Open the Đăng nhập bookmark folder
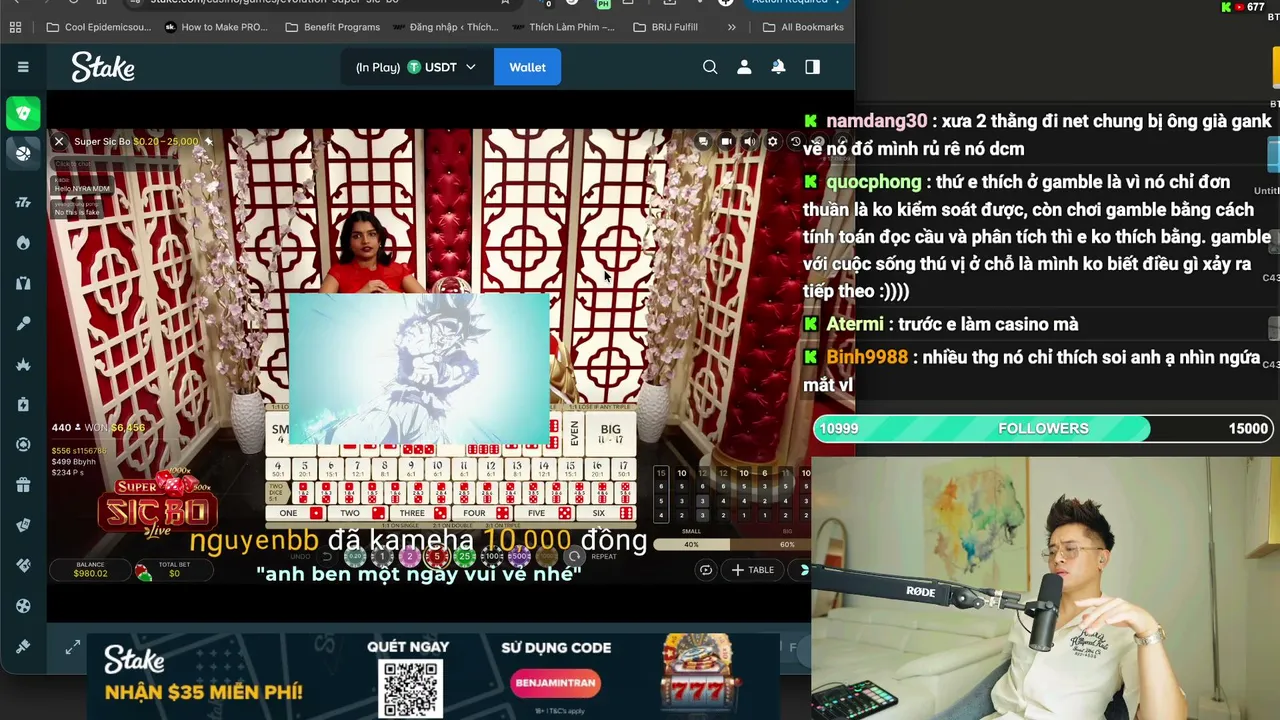Image resolution: width=1280 pixels, height=720 pixels. tap(444, 27)
